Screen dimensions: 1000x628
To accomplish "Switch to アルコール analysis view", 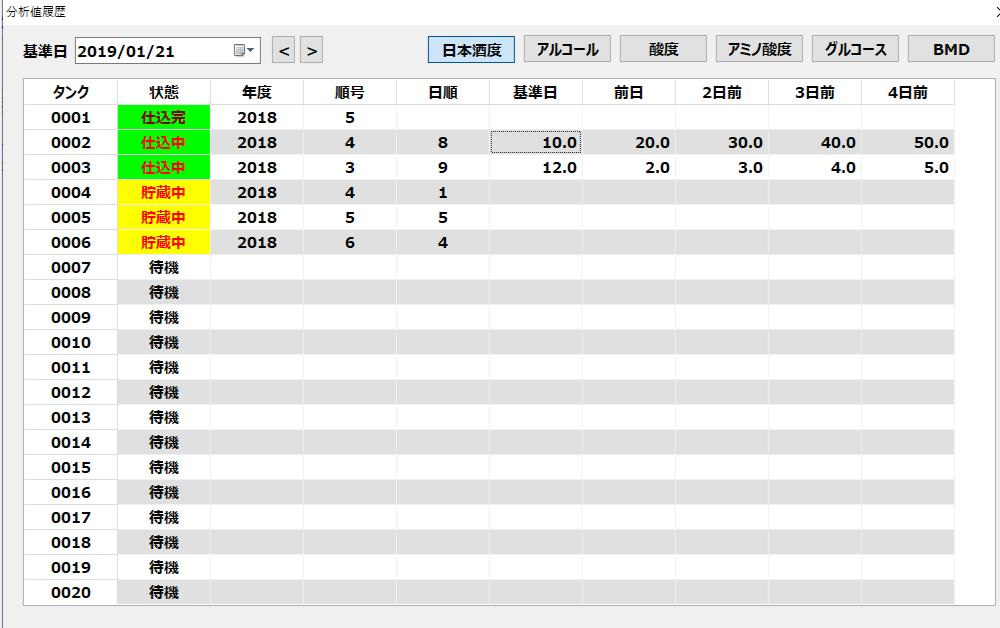I will click(x=567, y=49).
